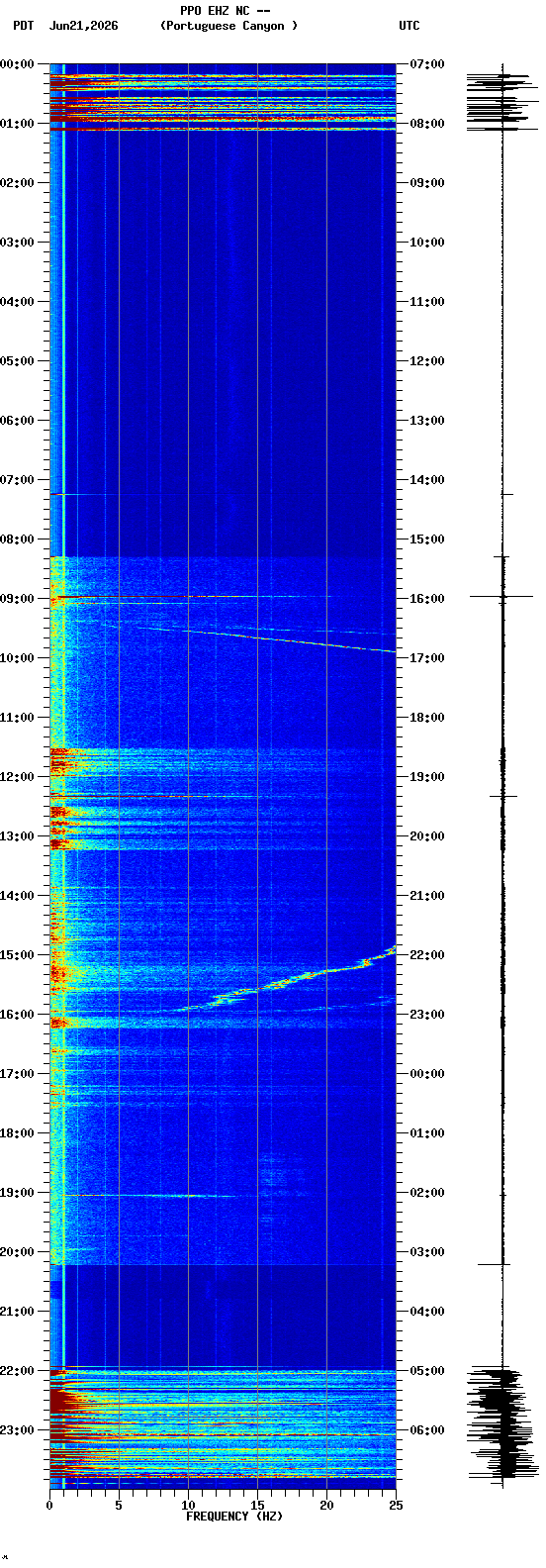This screenshot has width=546, height=1568.
Task: Click the 00:00 UTC time label
Action: coord(426,1073)
